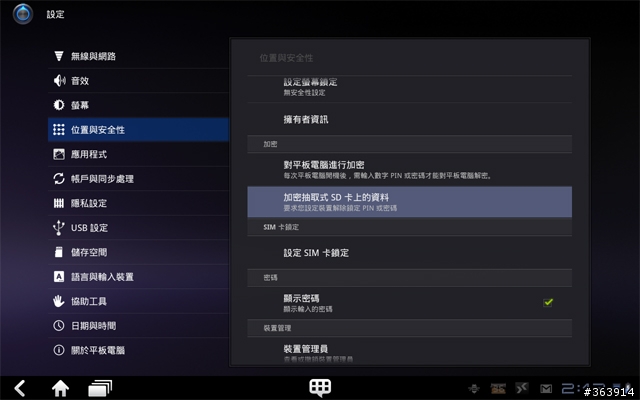Open the center grid speech-bubble icon

(320, 388)
